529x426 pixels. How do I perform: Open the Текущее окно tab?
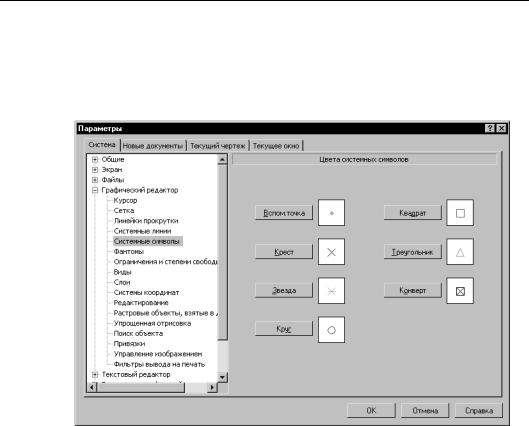276,146
